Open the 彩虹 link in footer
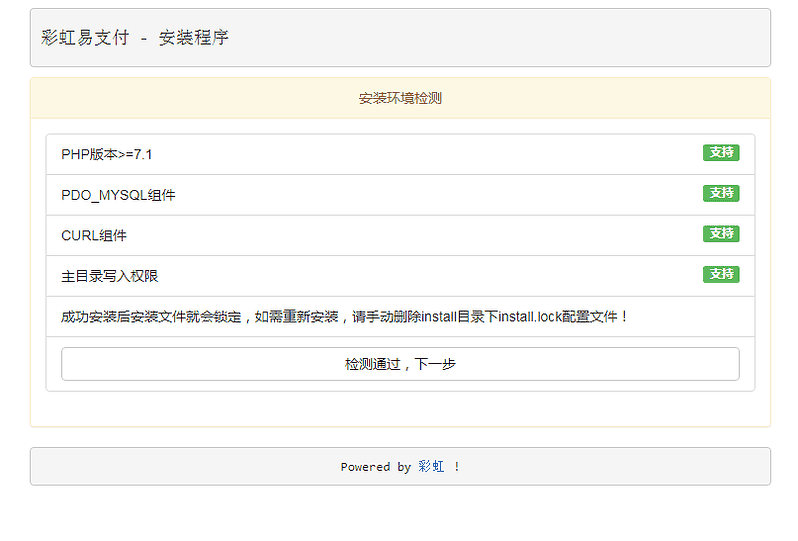Viewport: 798px width, 541px height. [x=431, y=466]
